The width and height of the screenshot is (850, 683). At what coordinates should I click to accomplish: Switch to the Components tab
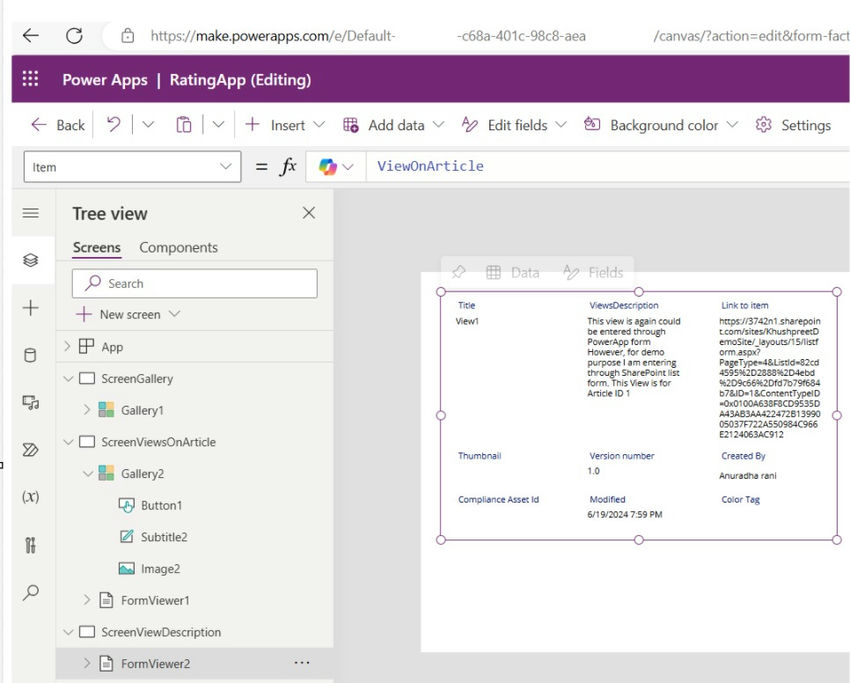tap(178, 248)
